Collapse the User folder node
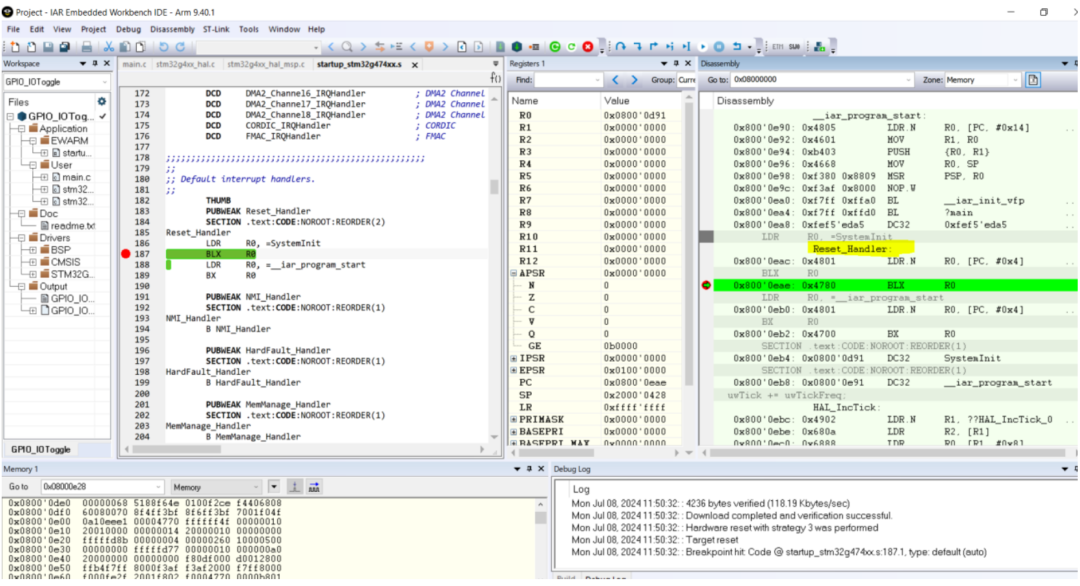This screenshot has width=1080, height=586. (33, 165)
